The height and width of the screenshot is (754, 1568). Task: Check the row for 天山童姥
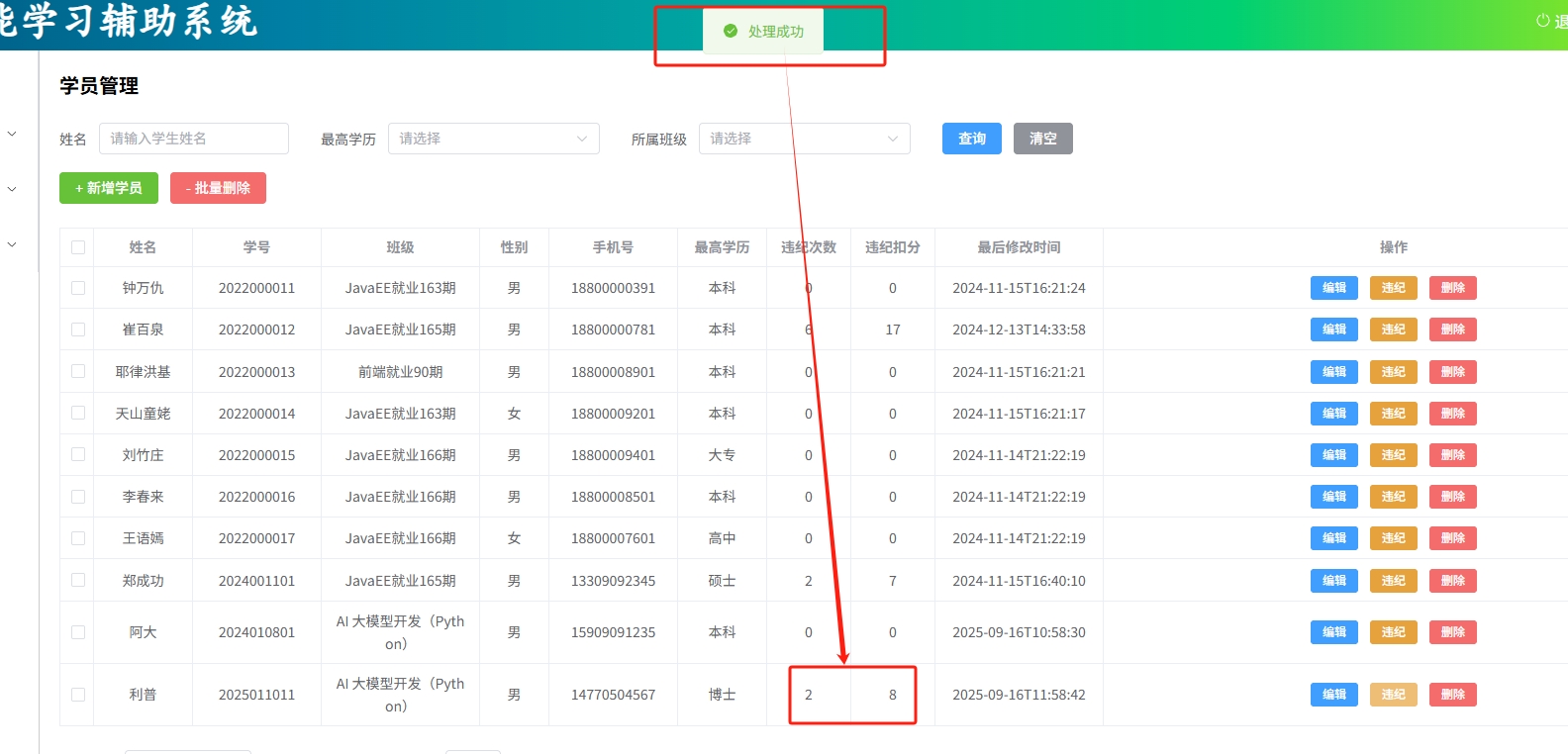78,413
